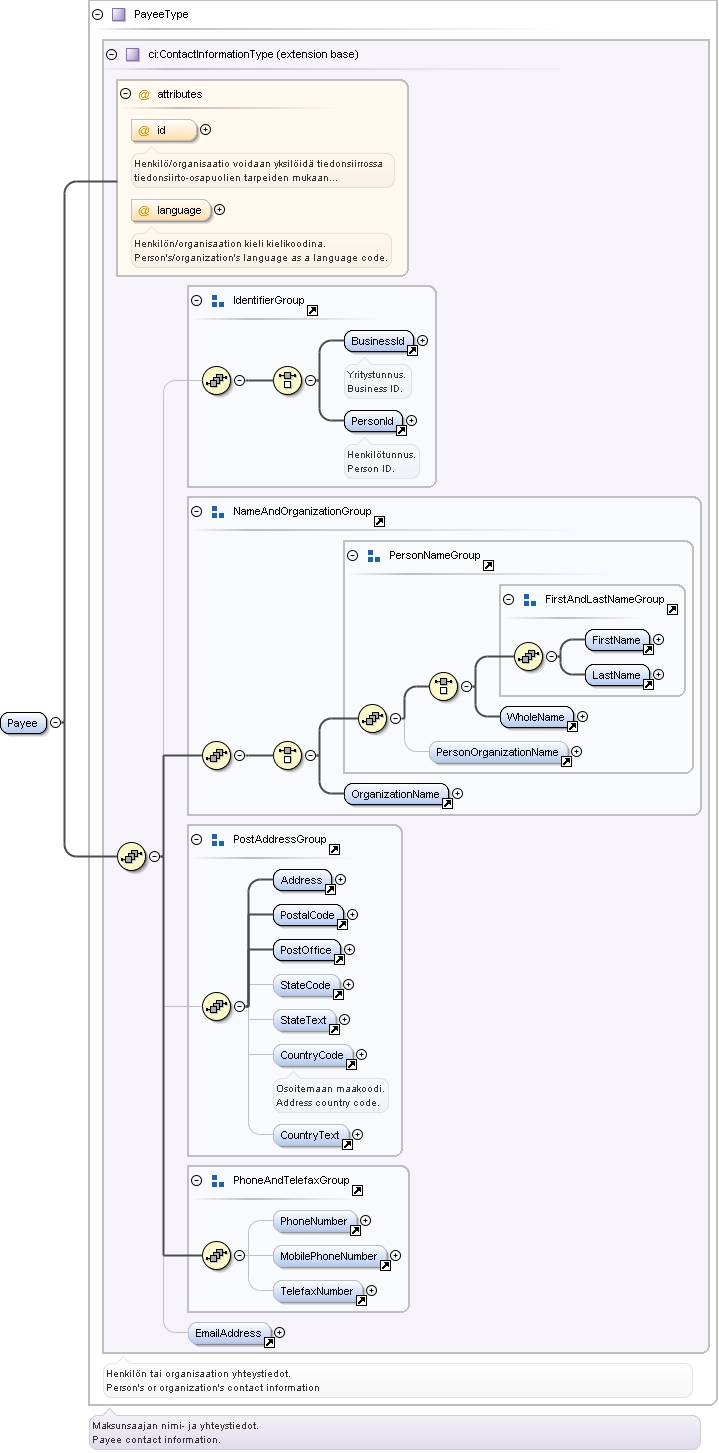Select the WholeName element
This screenshot has height=1453, width=719.
[x=539, y=717]
